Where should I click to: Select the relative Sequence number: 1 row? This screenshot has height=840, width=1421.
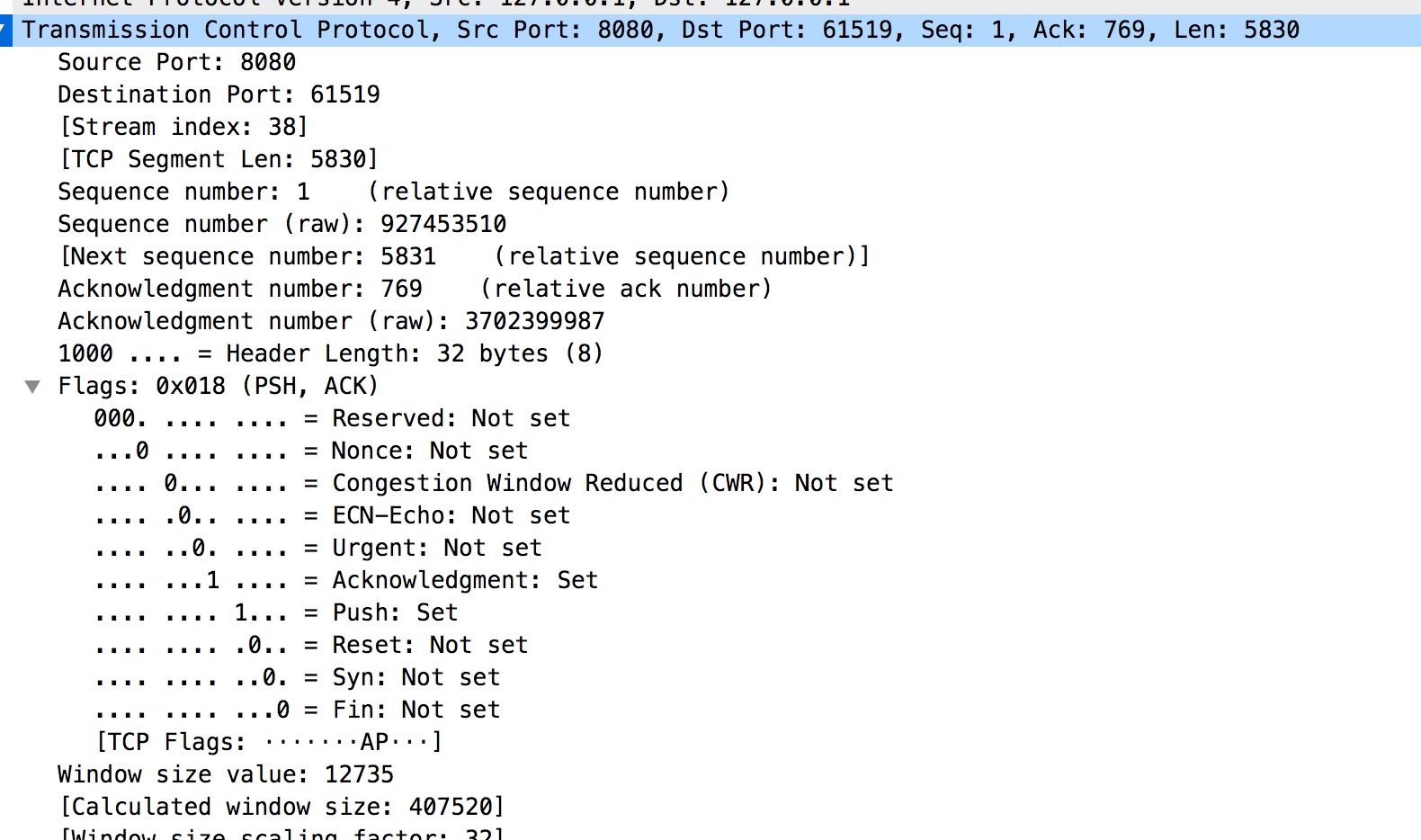[393, 192]
